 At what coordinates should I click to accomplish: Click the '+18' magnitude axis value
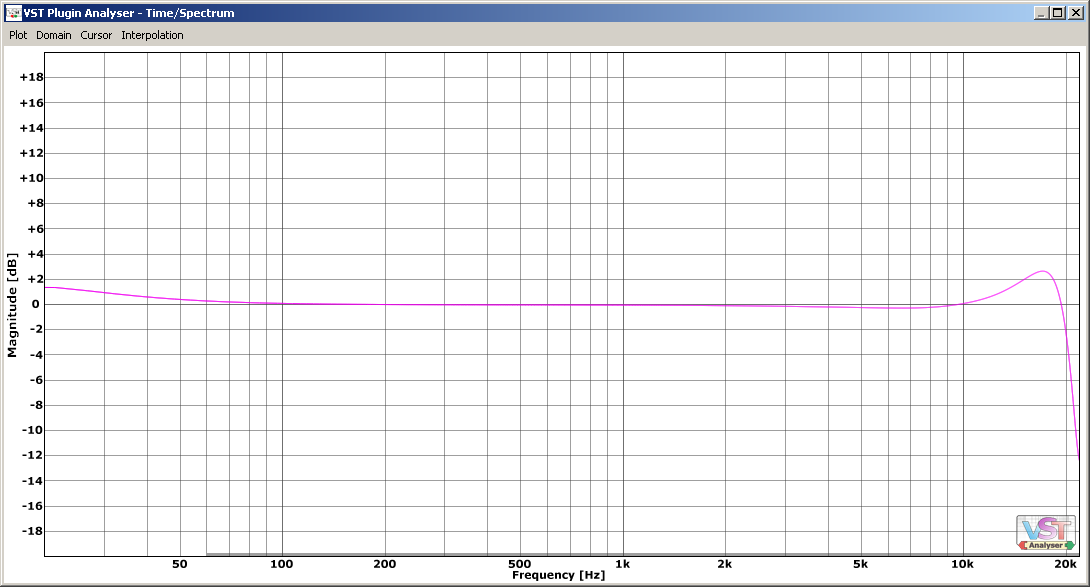click(x=31, y=77)
